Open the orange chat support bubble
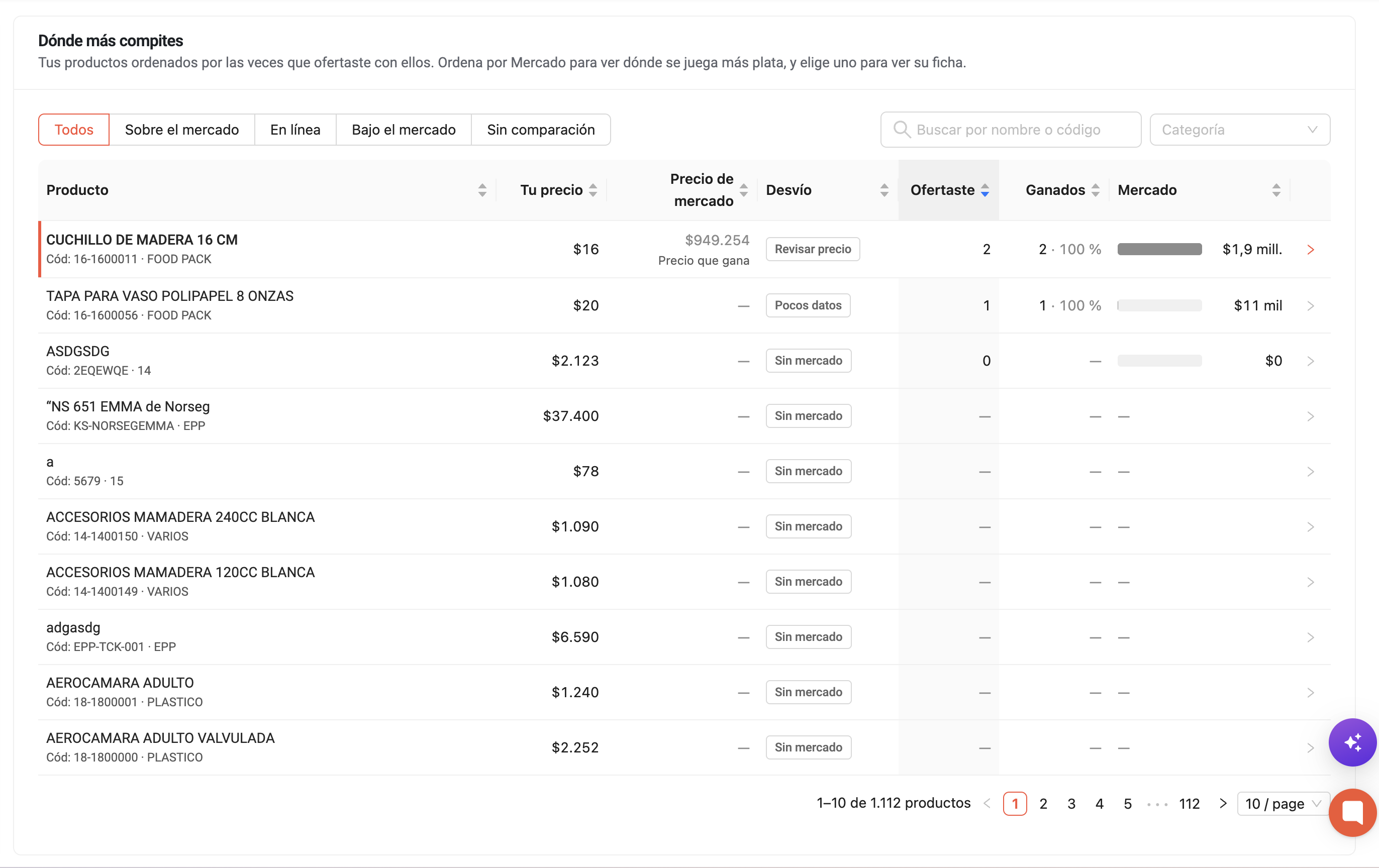1379x868 pixels. (1352, 812)
